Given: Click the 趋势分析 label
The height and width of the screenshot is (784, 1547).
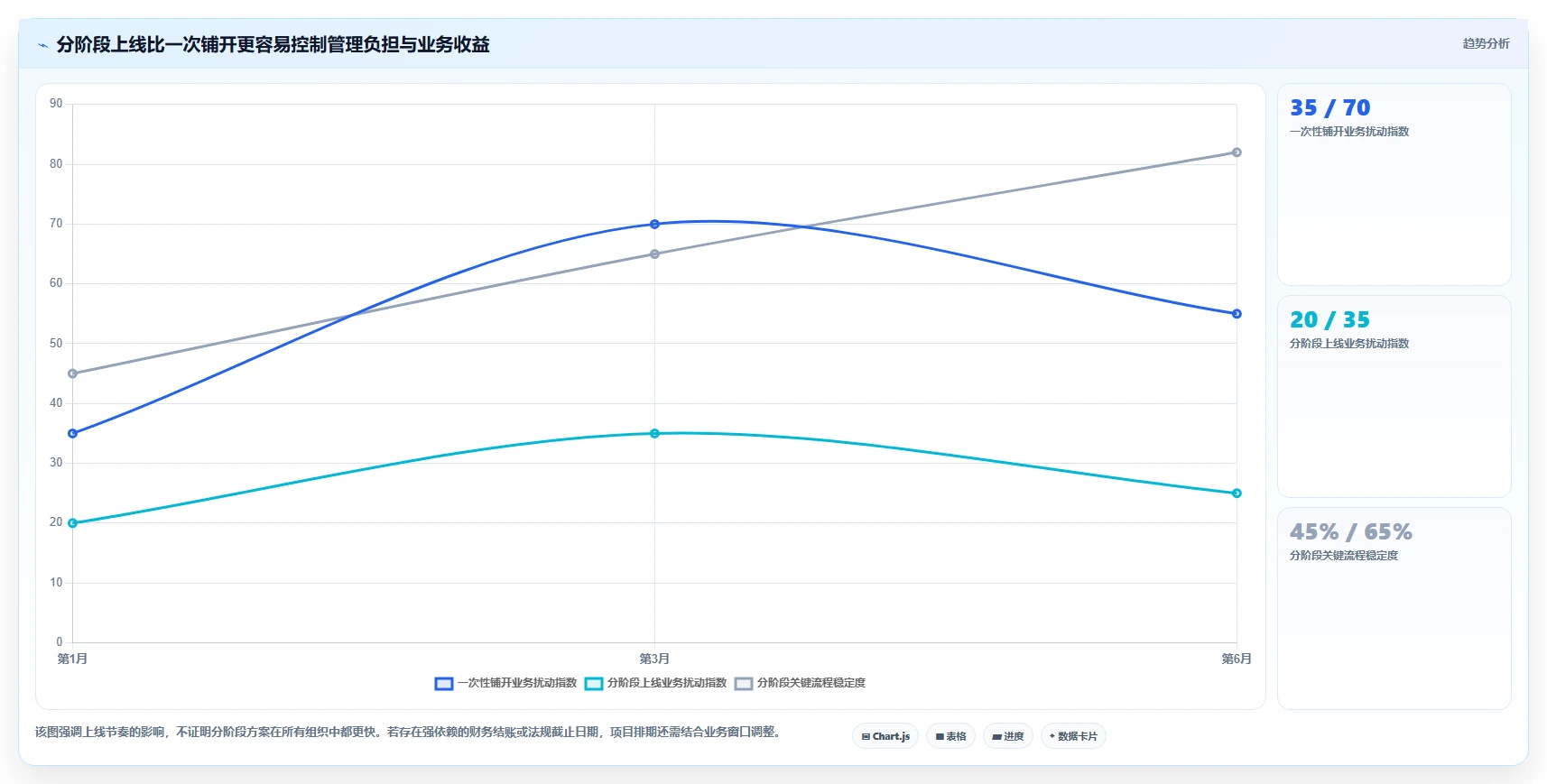Looking at the screenshot, I should tap(1486, 43).
